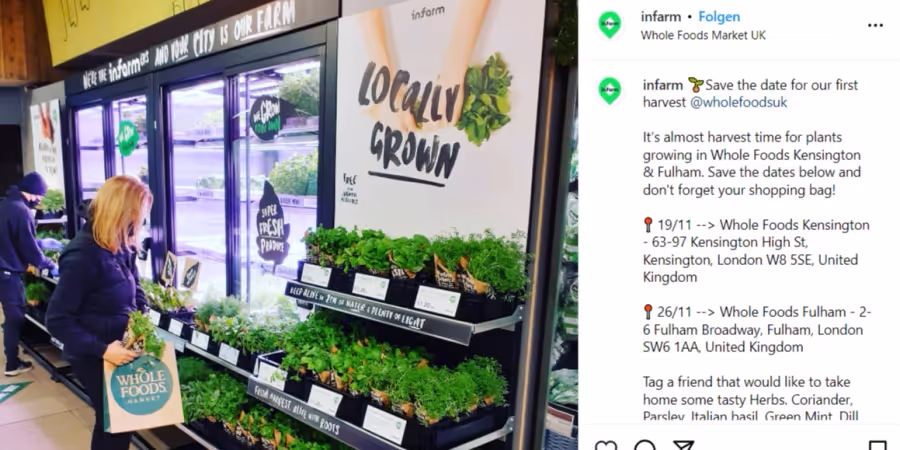
Task: Follow infarm using the Folgen link
Action: [719, 17]
